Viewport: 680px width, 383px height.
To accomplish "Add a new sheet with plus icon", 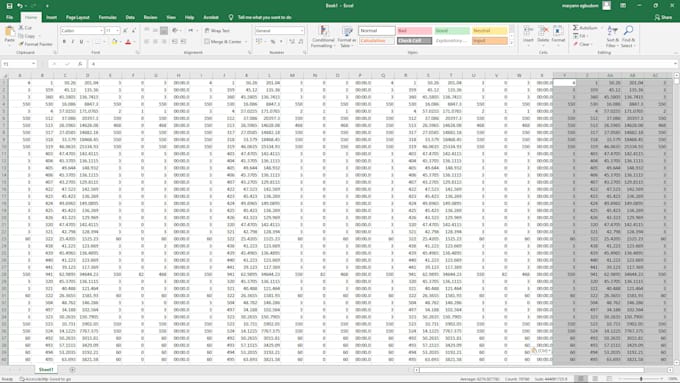I will point(72,370).
